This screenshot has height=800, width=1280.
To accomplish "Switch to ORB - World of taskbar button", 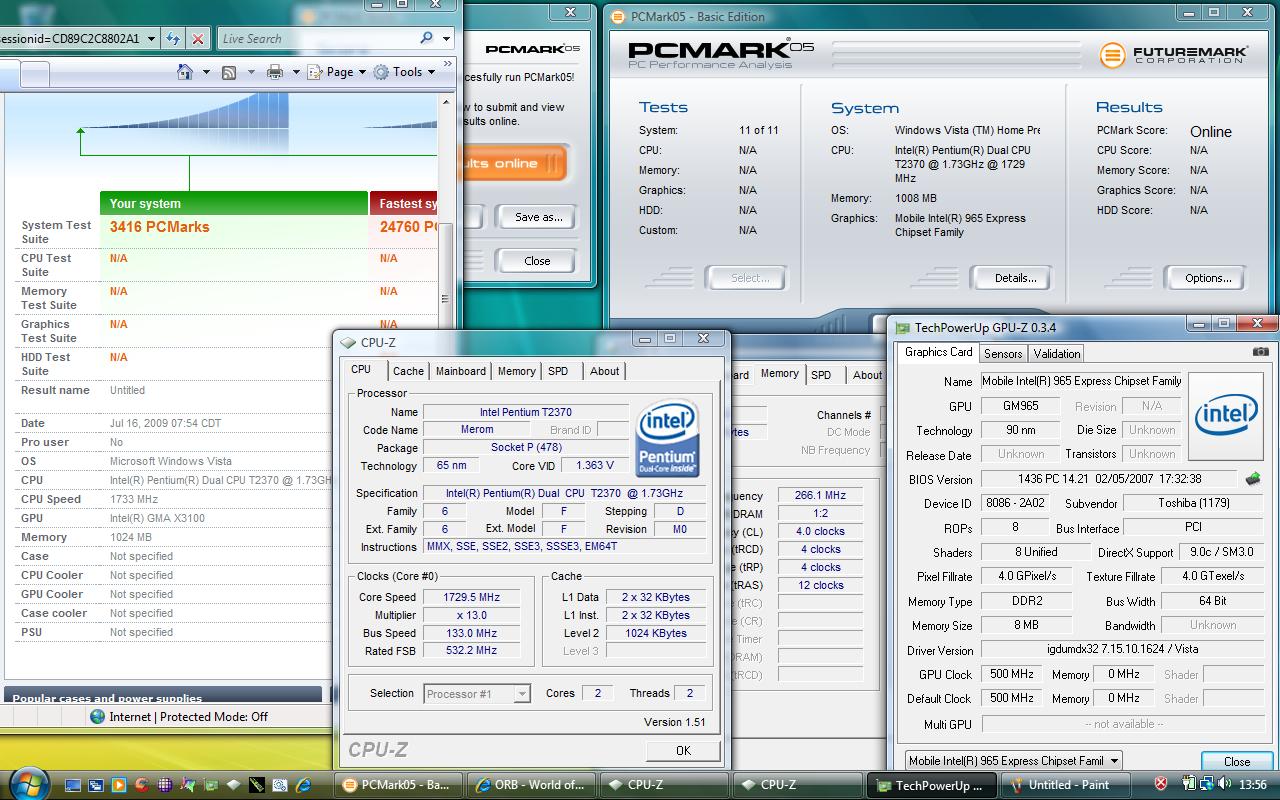I will [x=533, y=785].
